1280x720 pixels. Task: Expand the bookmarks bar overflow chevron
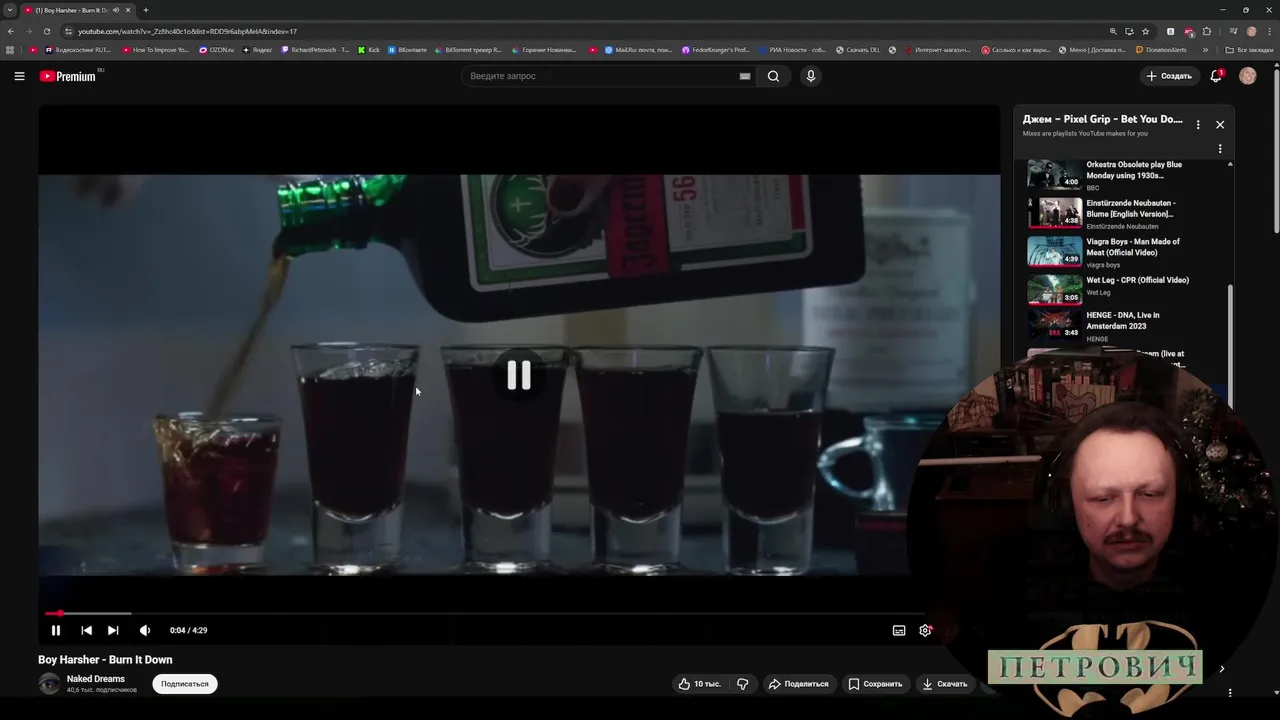tap(1205, 50)
